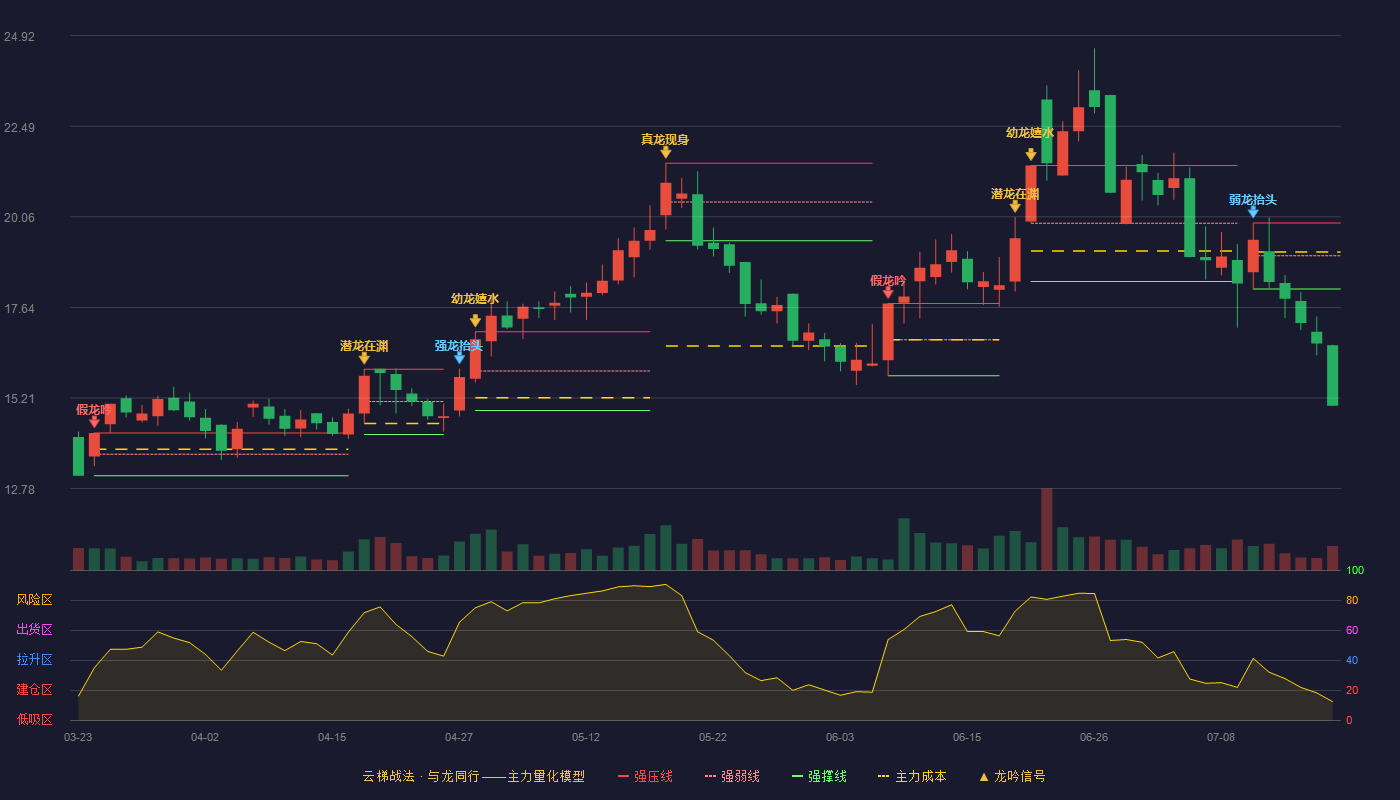Click the 出货区 zone label
The image size is (1400, 800).
(34, 630)
